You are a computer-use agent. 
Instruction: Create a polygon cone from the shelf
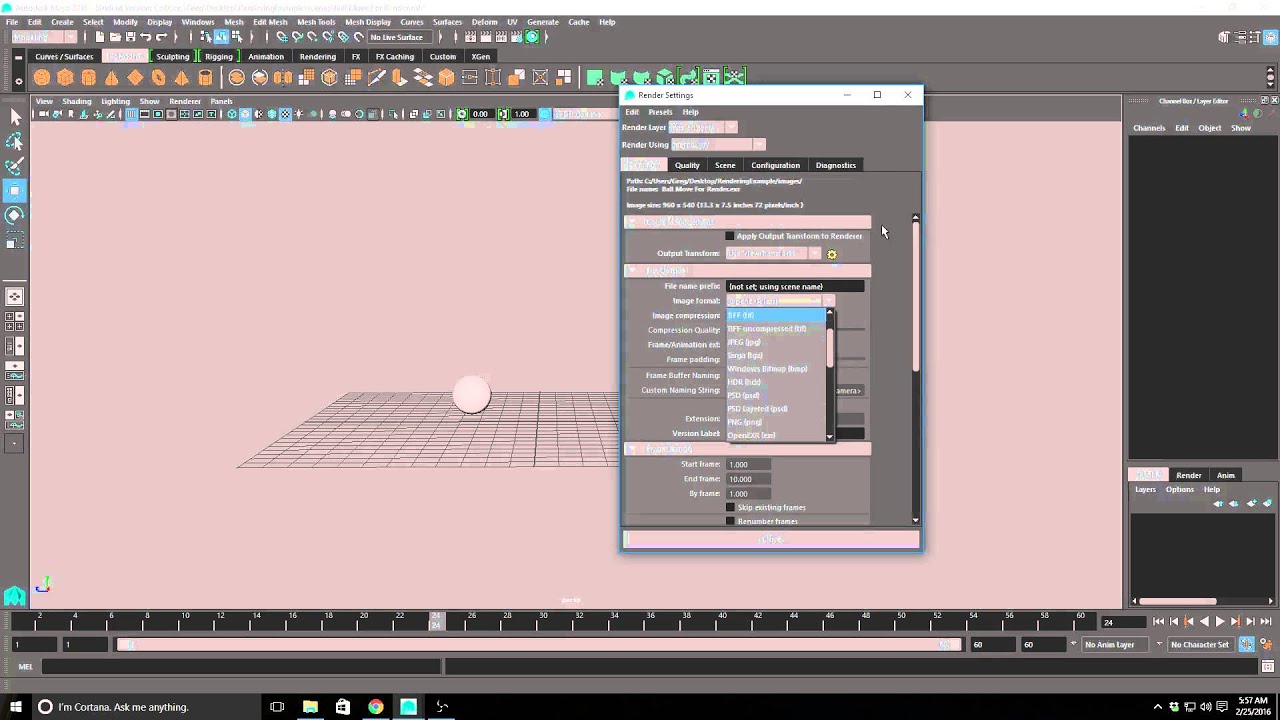click(112, 77)
